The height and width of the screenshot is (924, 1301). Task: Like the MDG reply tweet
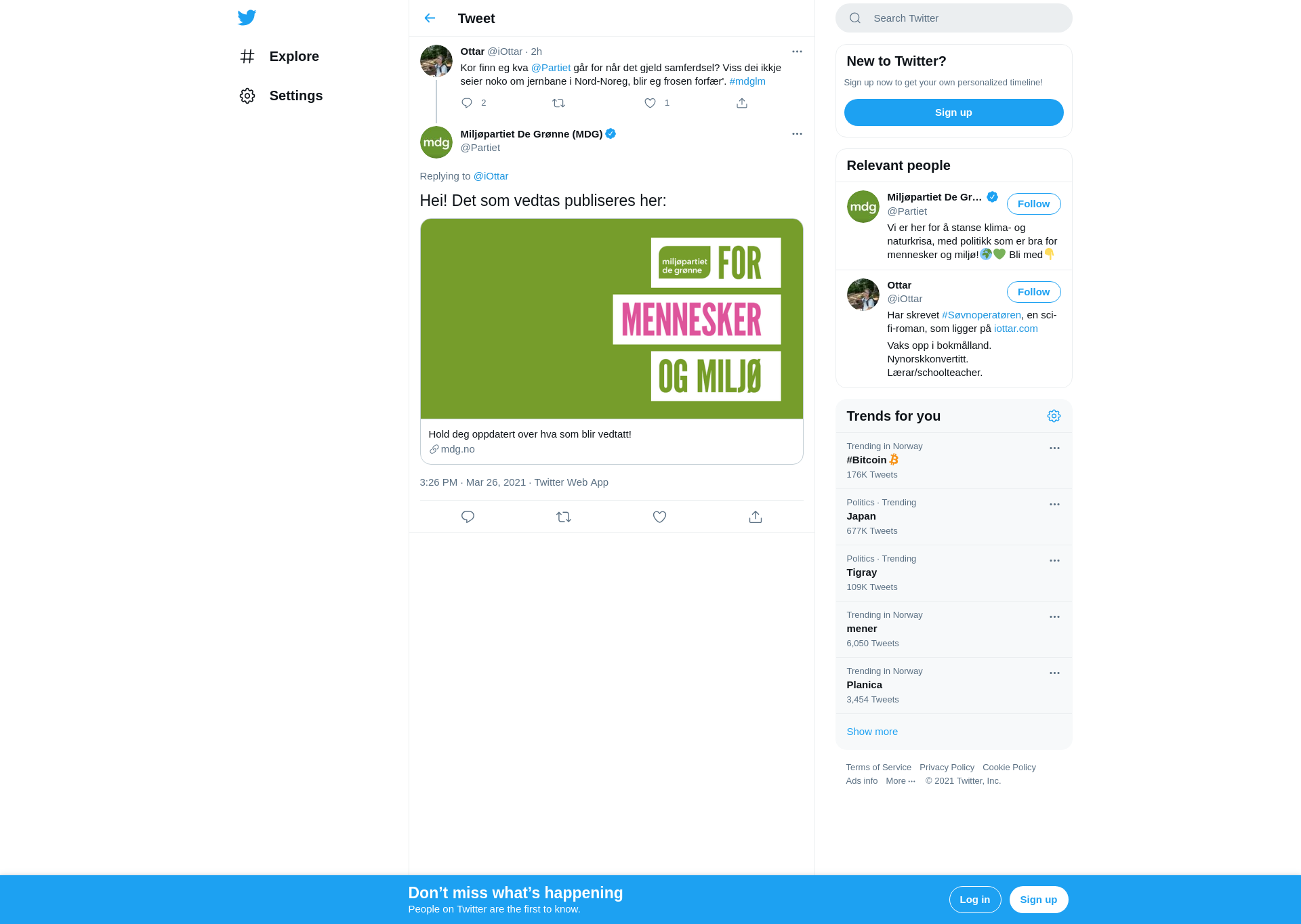659,517
